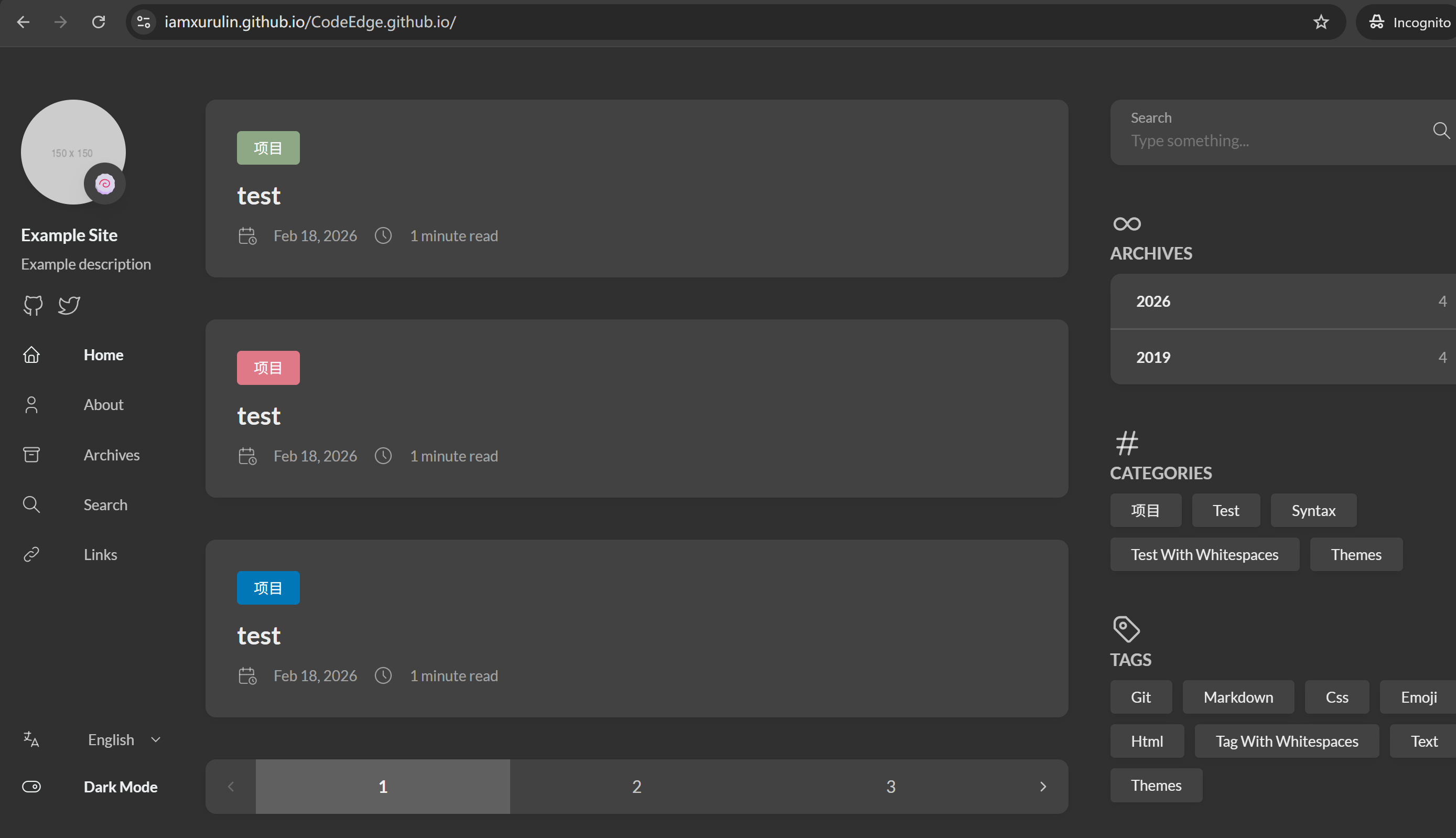1456x838 pixels.
Task: Click the GitHub social icon
Action: coord(33,305)
